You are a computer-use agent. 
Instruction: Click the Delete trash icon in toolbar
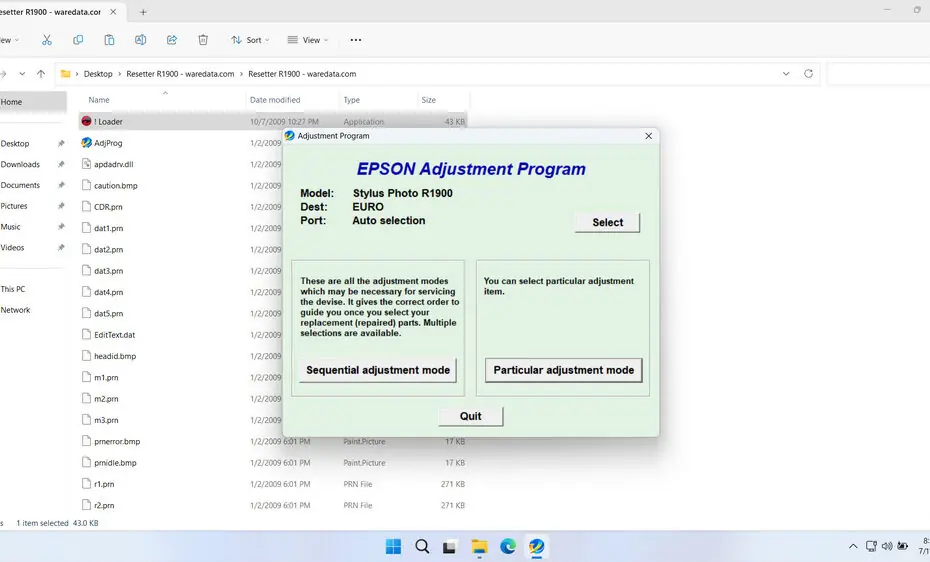203,40
